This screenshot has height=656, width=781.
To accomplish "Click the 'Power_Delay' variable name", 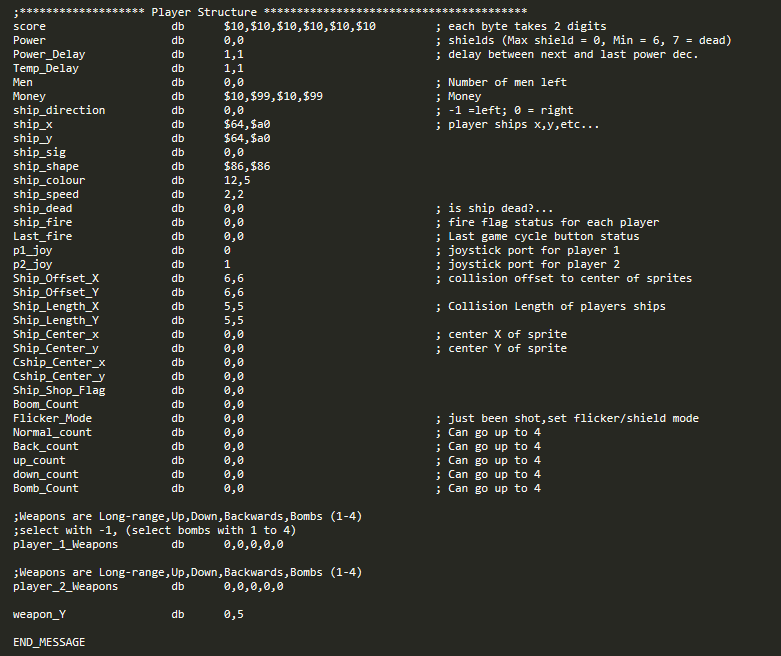I will [x=49, y=54].
